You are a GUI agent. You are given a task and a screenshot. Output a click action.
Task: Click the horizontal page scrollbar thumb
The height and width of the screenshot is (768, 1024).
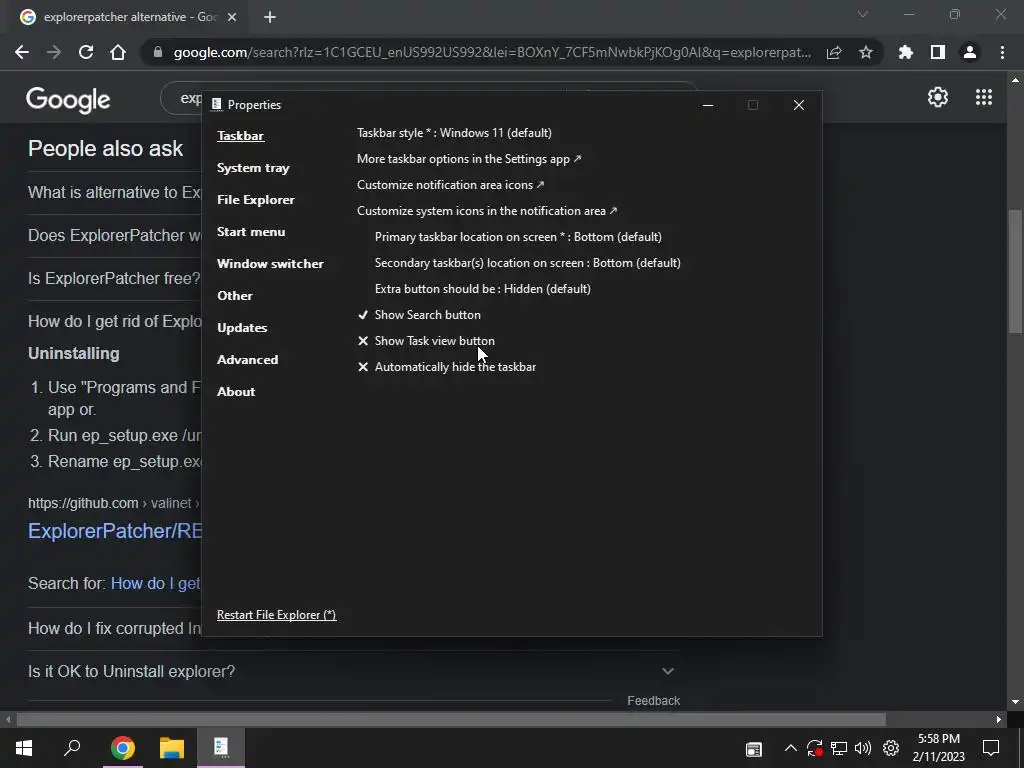[x=451, y=720]
